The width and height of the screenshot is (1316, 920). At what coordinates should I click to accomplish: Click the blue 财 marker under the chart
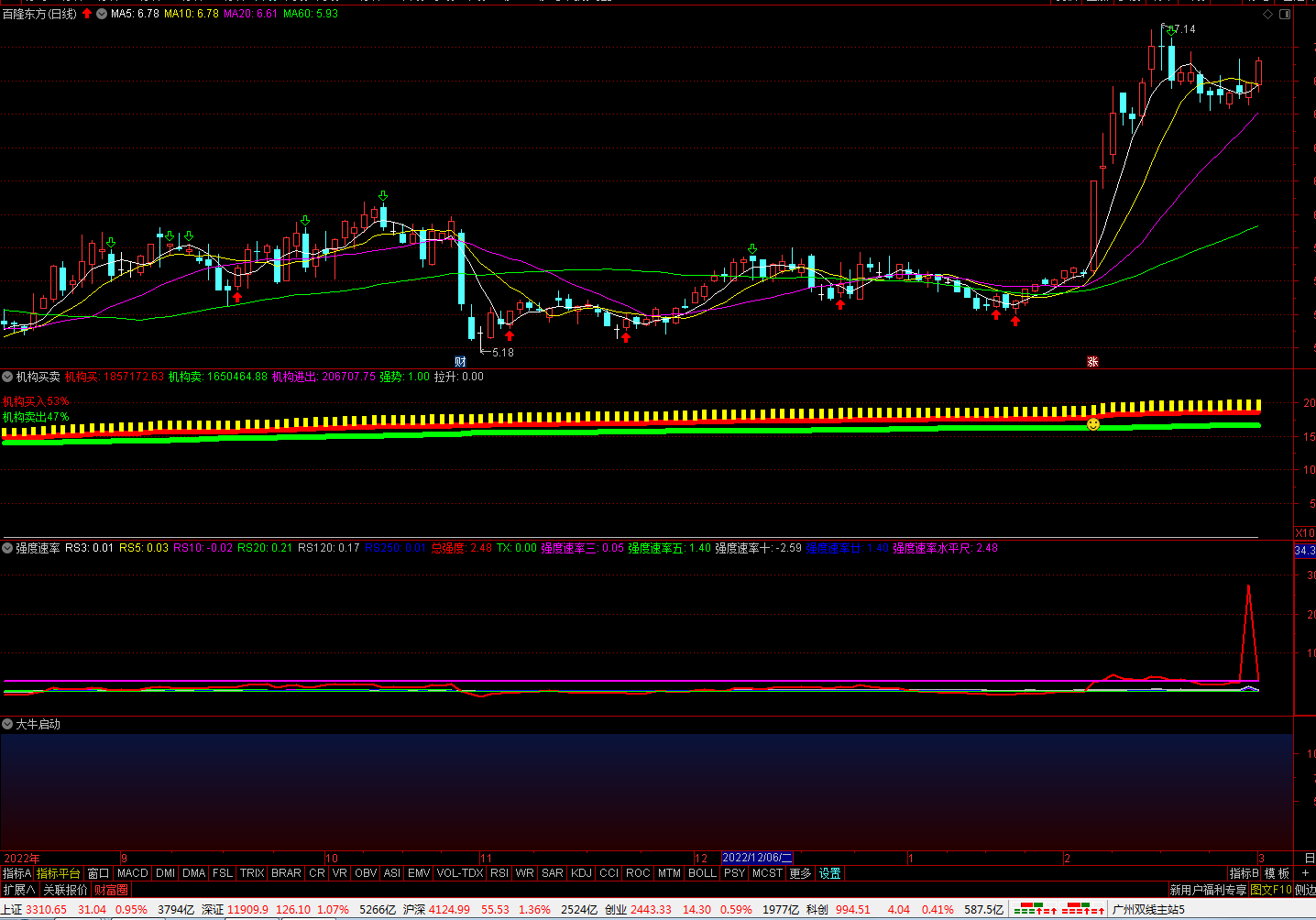tap(460, 361)
